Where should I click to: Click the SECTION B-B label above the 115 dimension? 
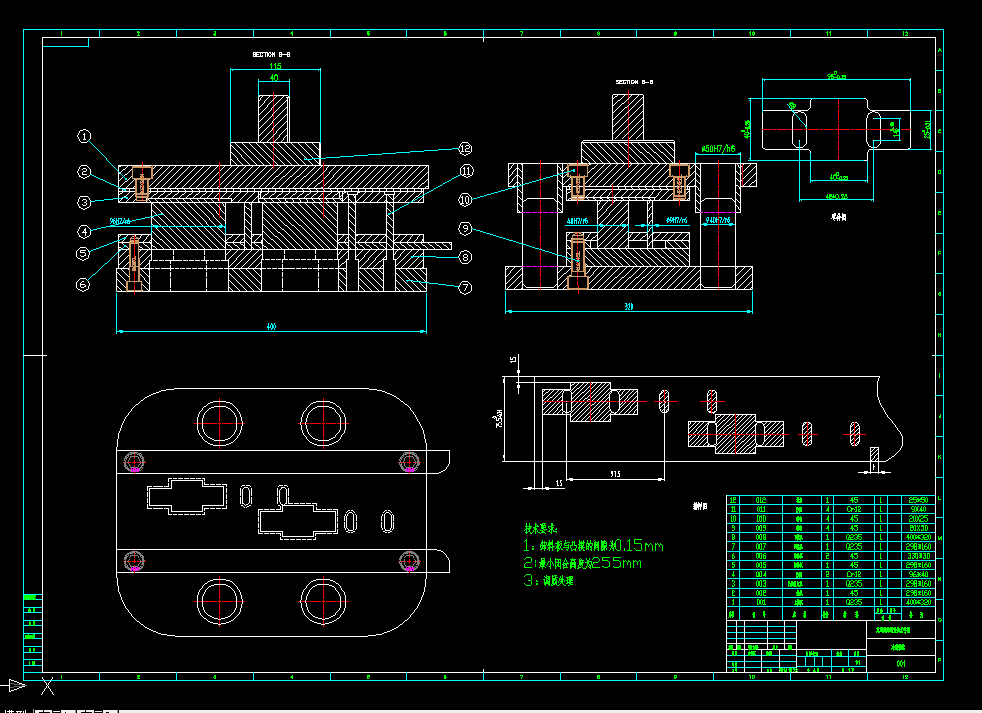pyautogui.click(x=271, y=55)
